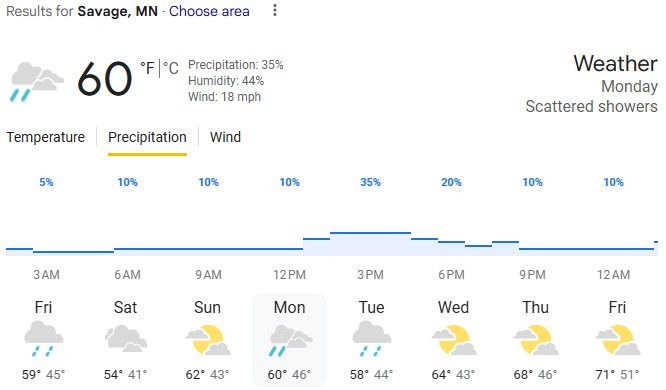Switch temperature units to Fahrenheit

coord(147,68)
